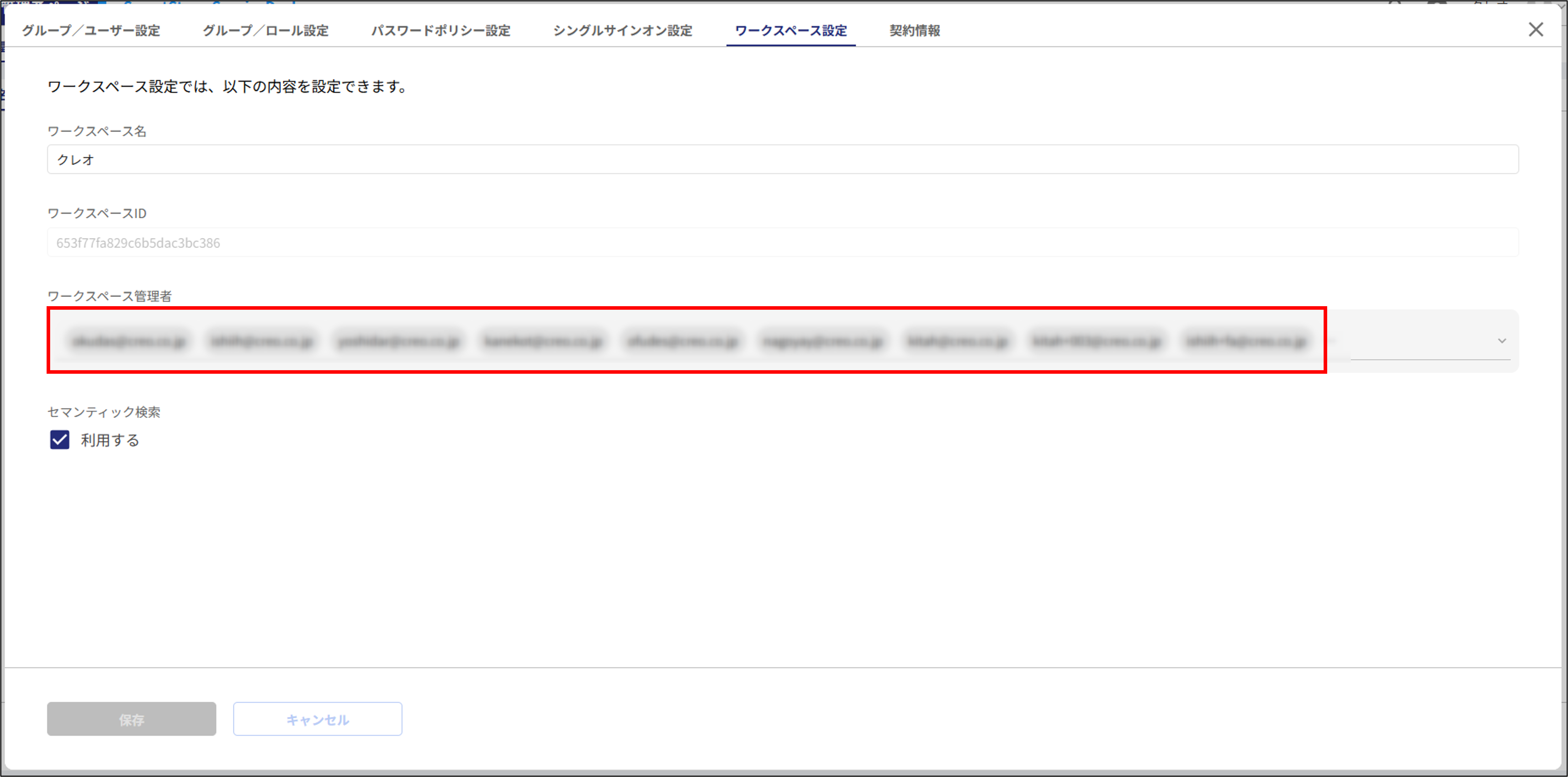Click the 保存 button
The height and width of the screenshot is (777, 1568).
[132, 719]
